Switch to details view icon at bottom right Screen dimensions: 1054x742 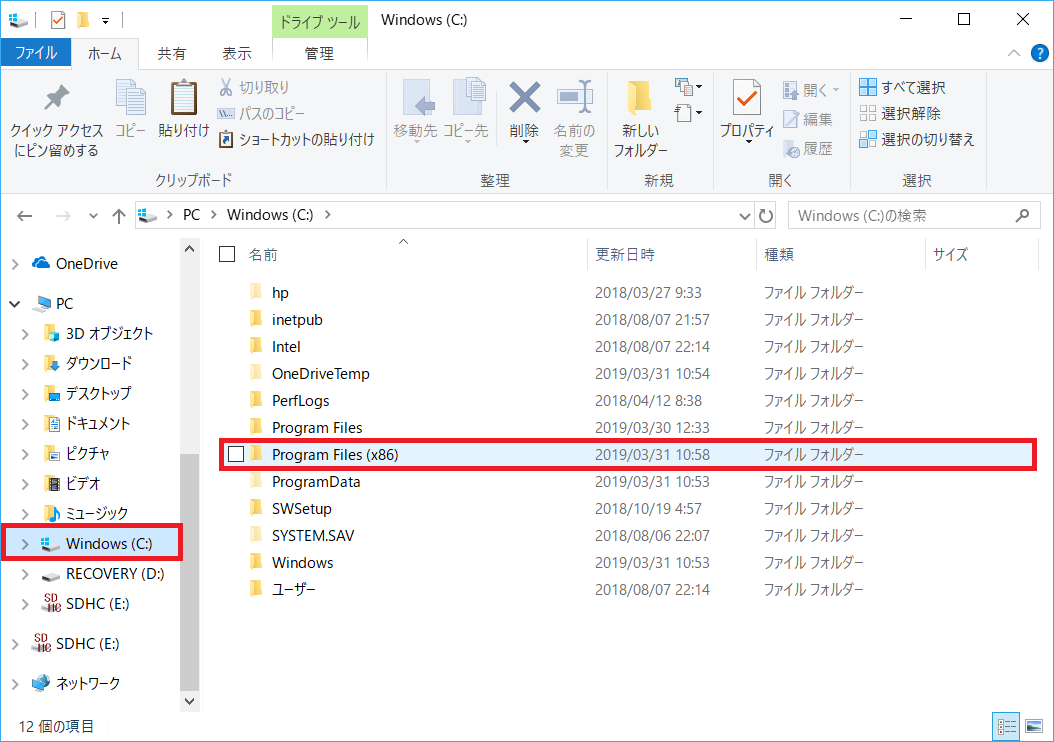1007,726
